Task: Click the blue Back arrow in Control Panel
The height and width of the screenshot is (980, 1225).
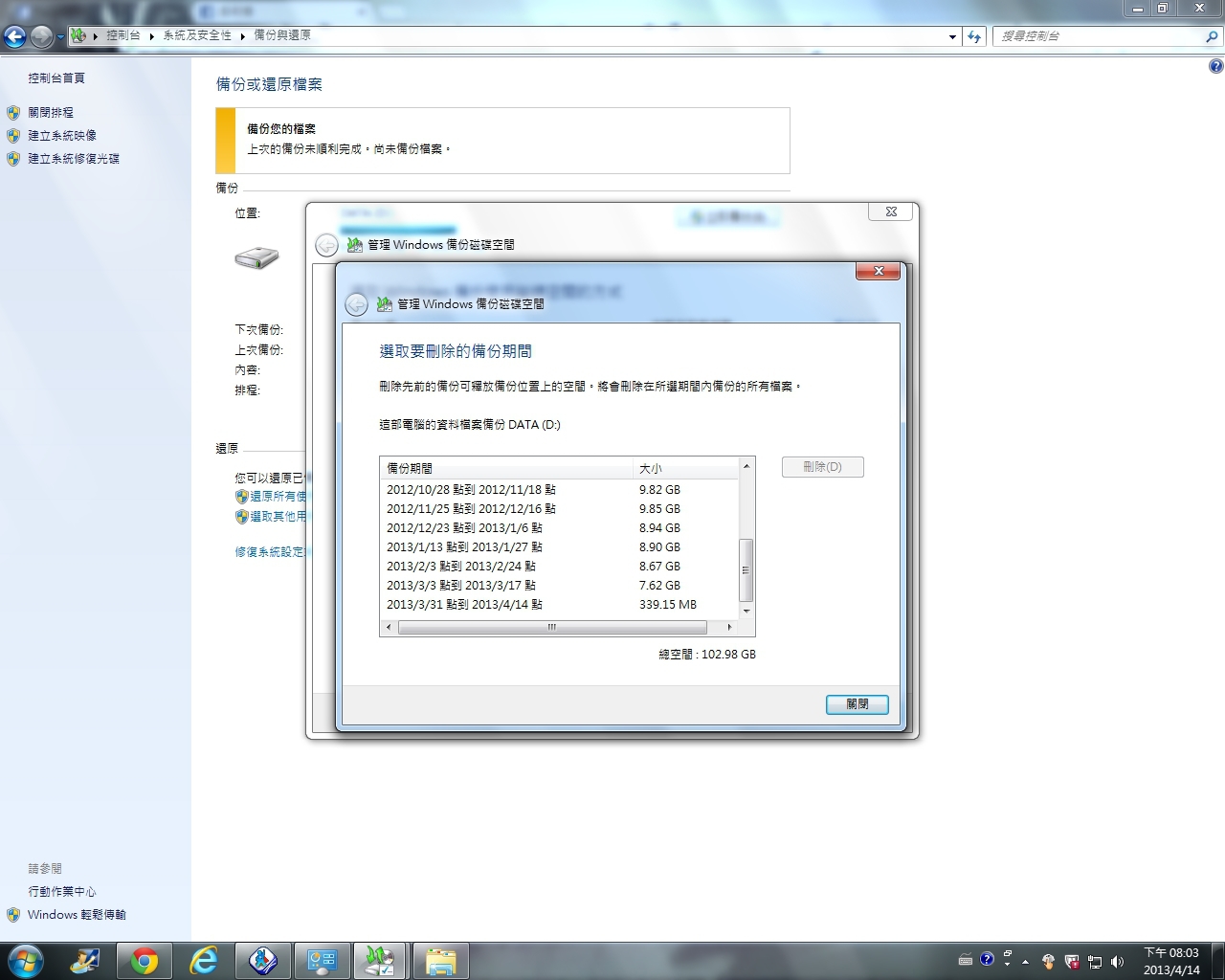Action: pos(14,36)
